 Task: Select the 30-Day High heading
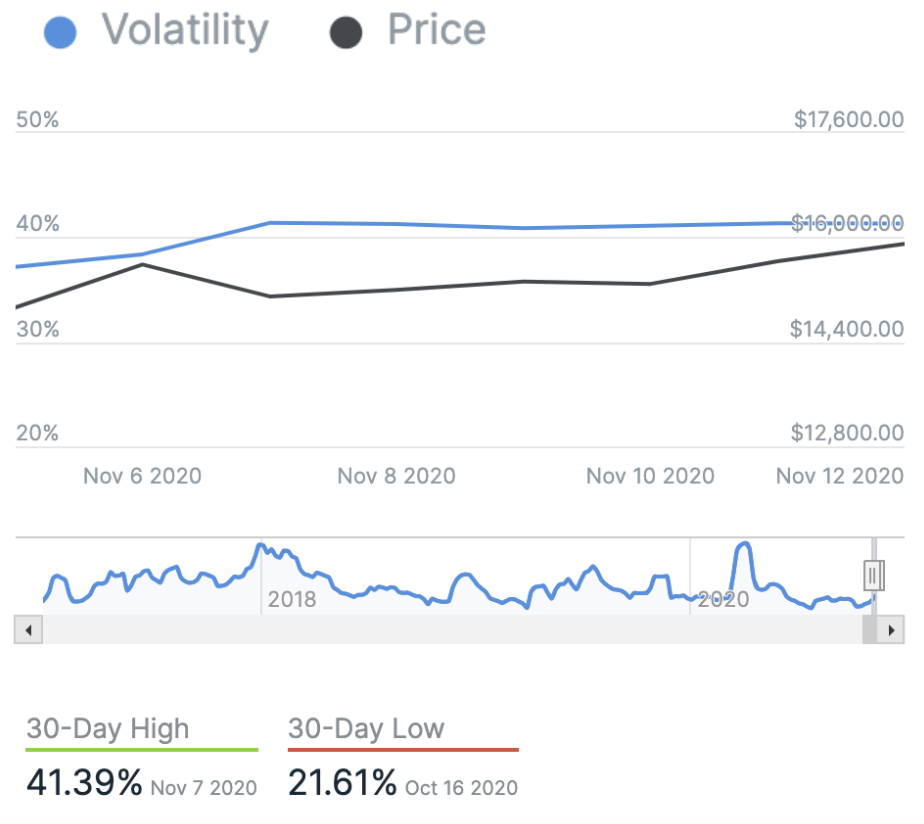107,728
